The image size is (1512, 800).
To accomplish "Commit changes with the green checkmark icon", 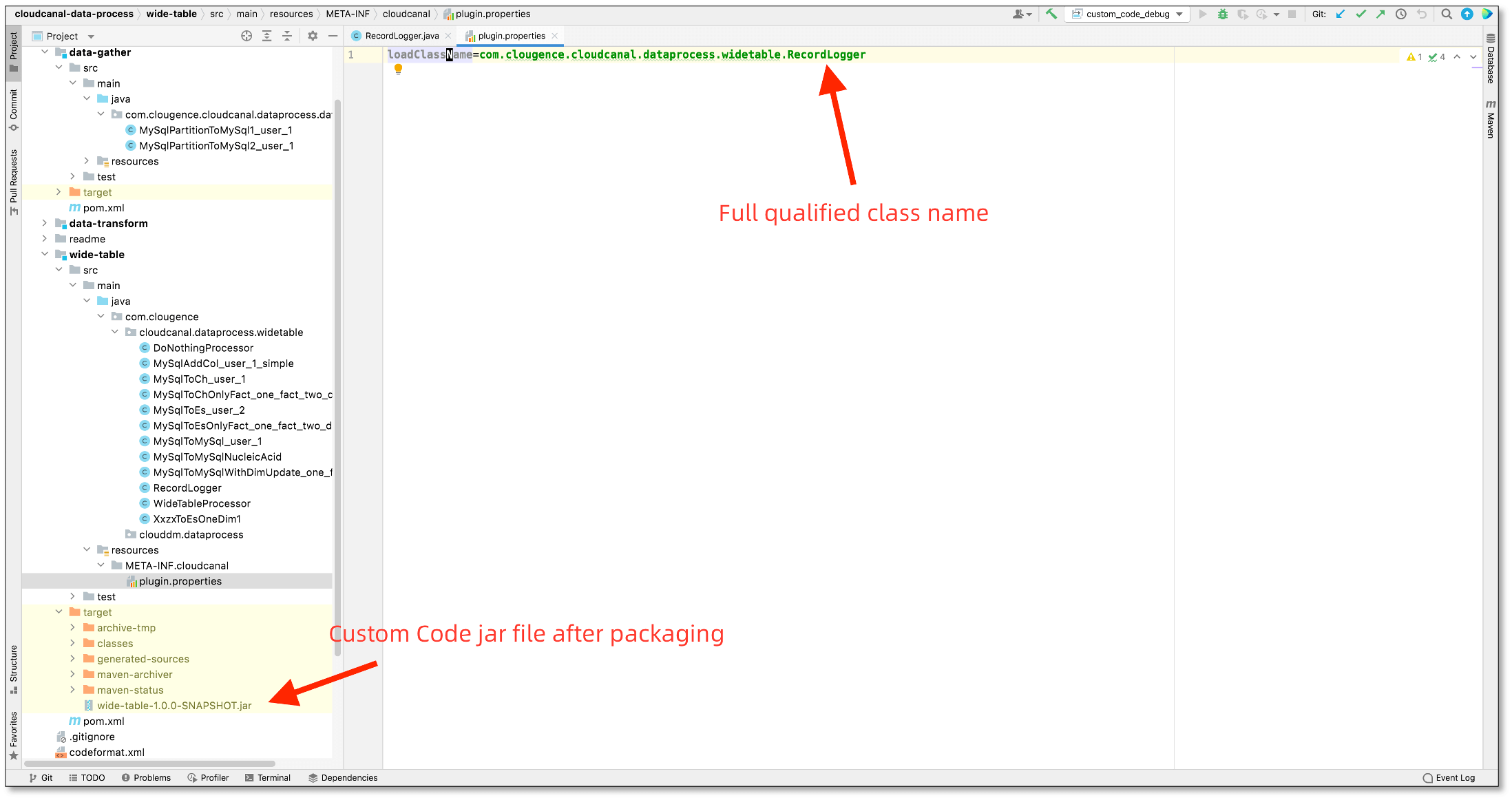I will (1361, 14).
